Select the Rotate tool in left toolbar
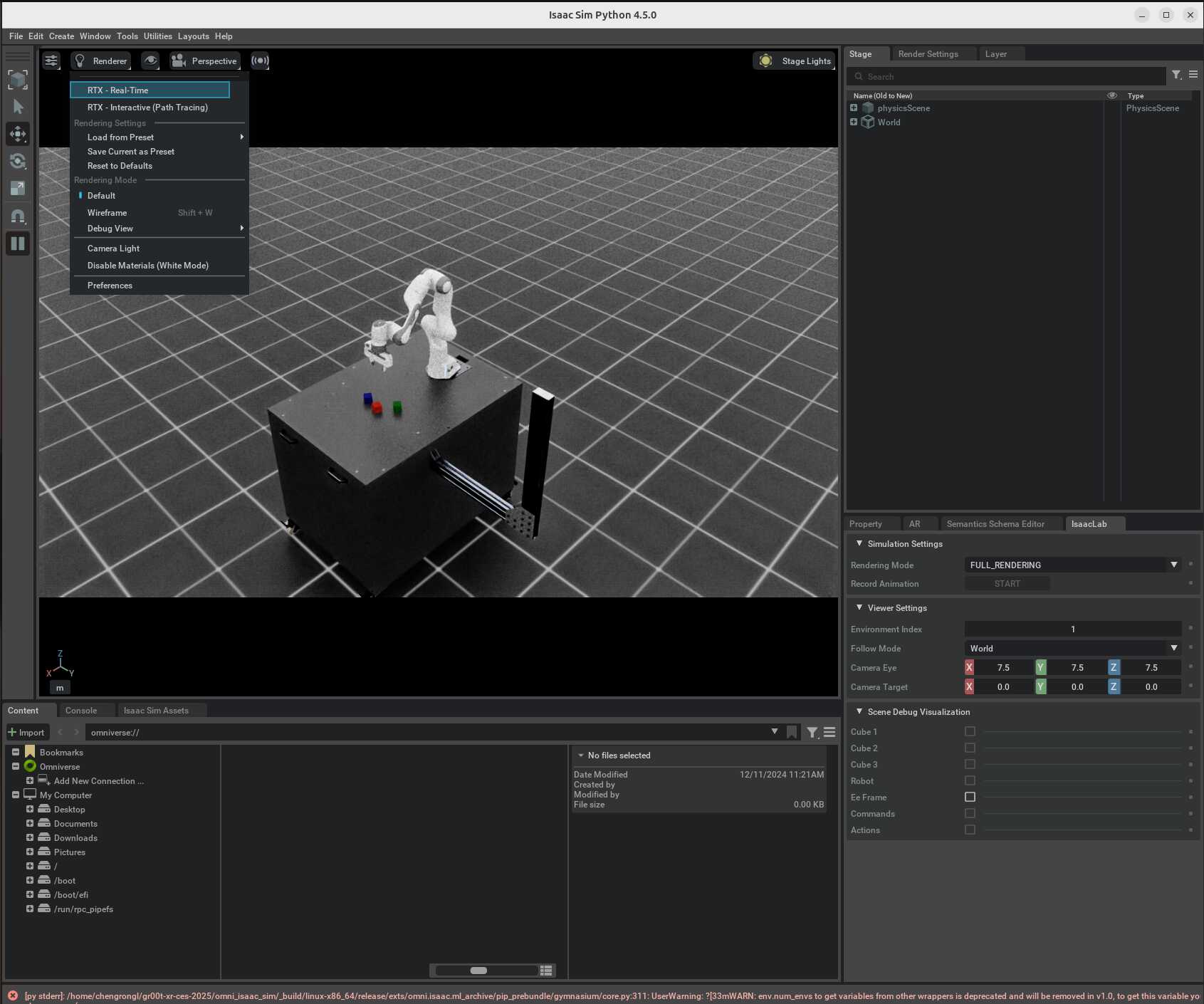The image size is (1204, 1004). pos(18,161)
